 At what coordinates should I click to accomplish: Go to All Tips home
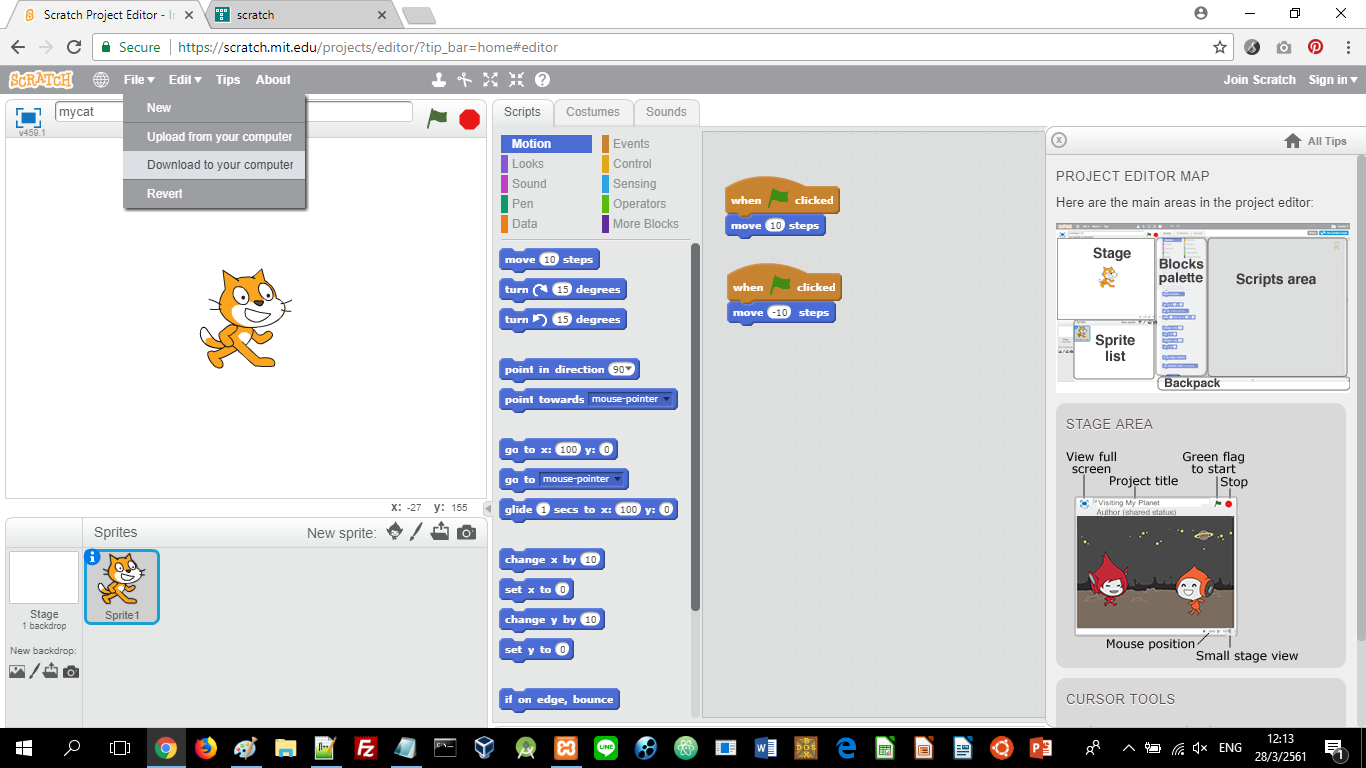coord(1315,141)
